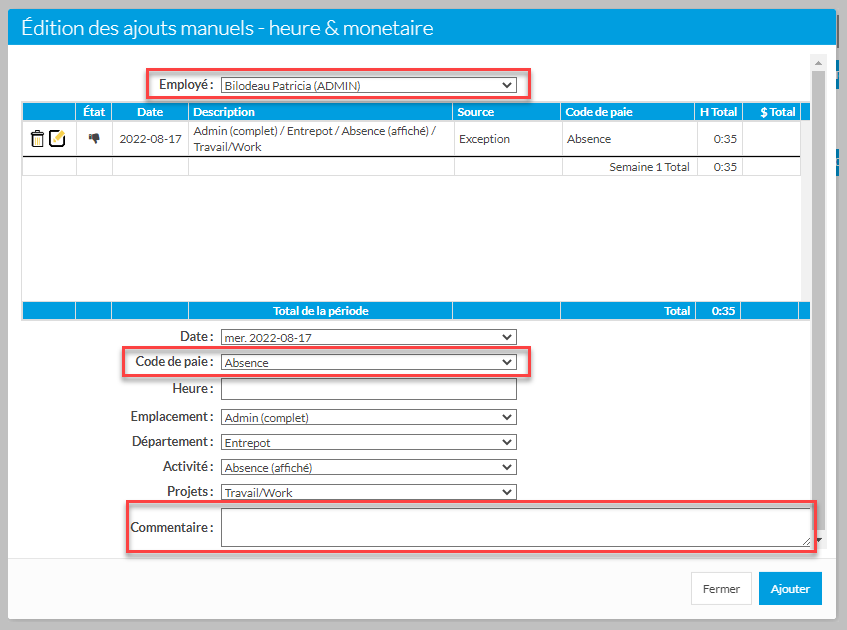Open the Emplacement dropdown
The height and width of the screenshot is (630, 847).
(x=368, y=418)
